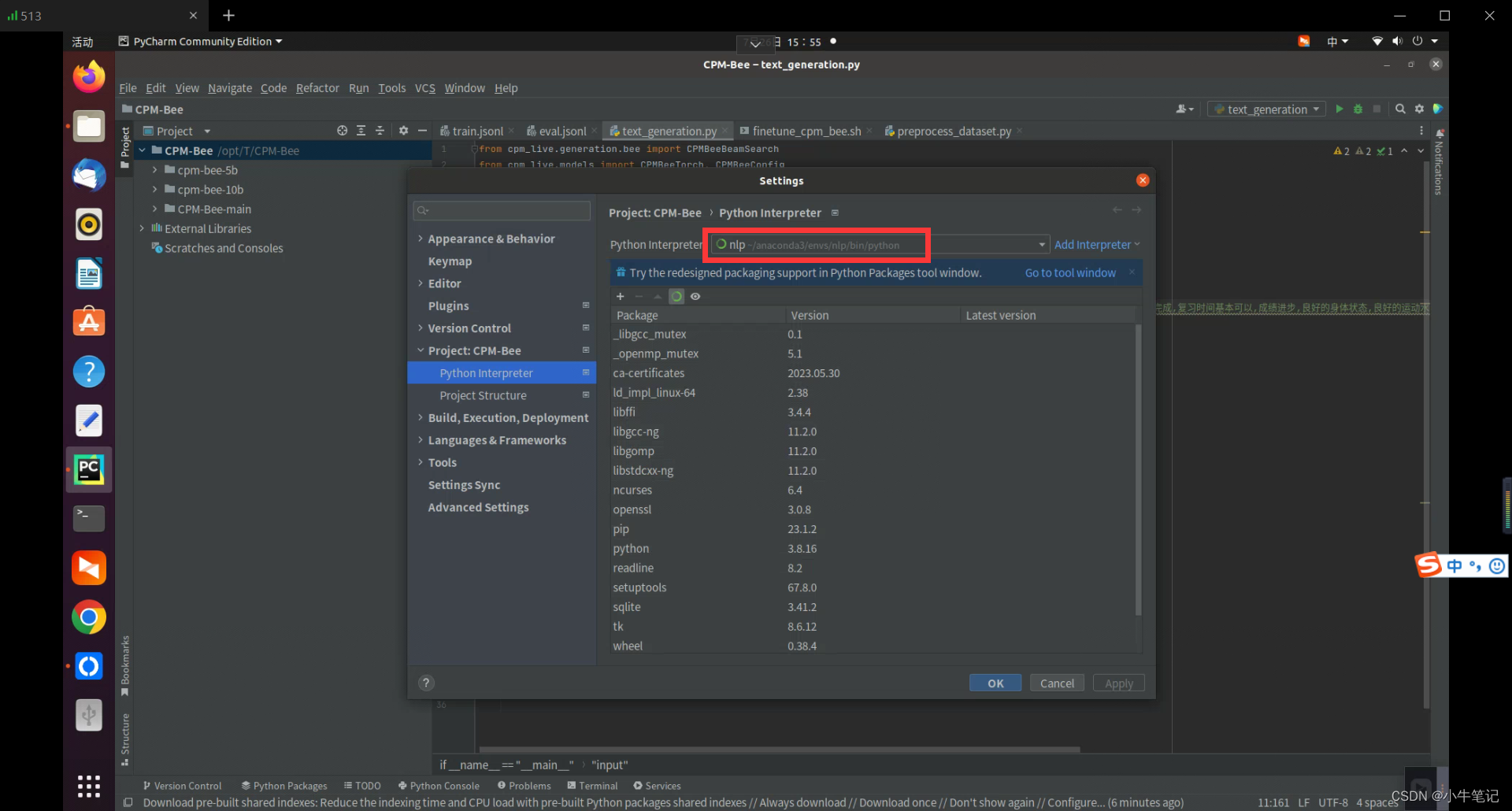Image resolution: width=1512 pixels, height=811 pixels.
Task: Open Ubuntu Software from the dock
Action: tap(89, 321)
